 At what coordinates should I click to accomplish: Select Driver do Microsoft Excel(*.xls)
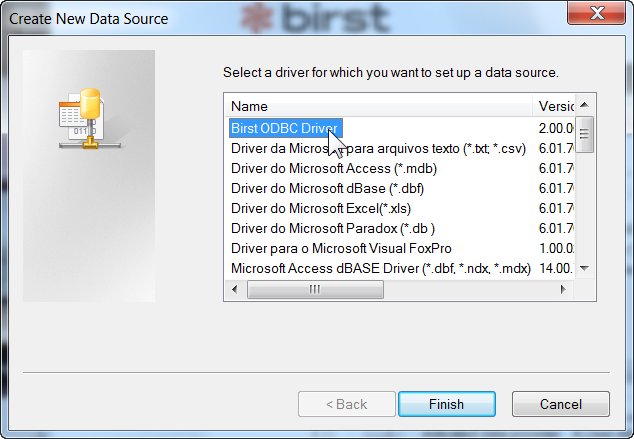pyautogui.click(x=321, y=208)
